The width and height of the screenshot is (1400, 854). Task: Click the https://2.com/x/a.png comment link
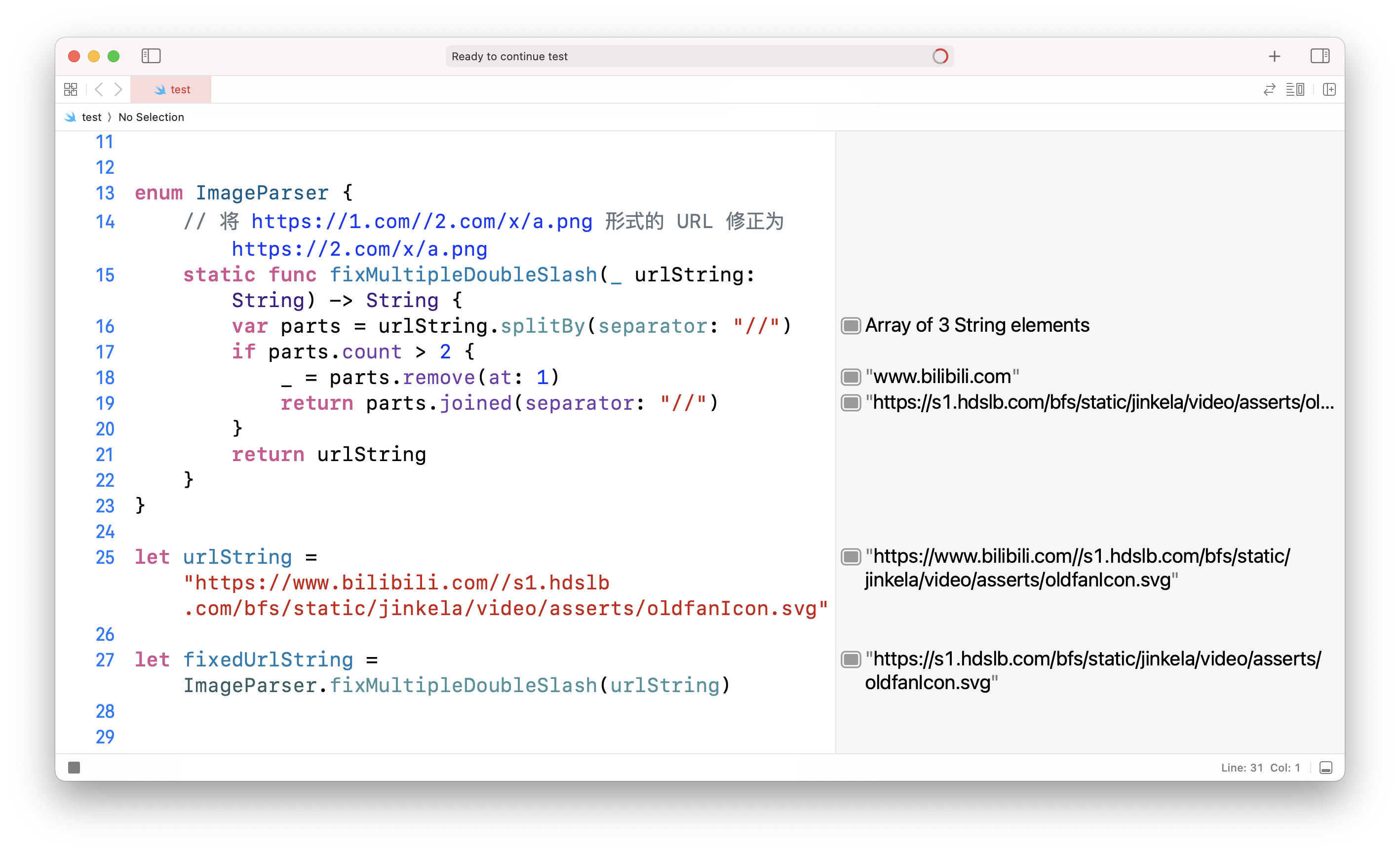(x=359, y=249)
